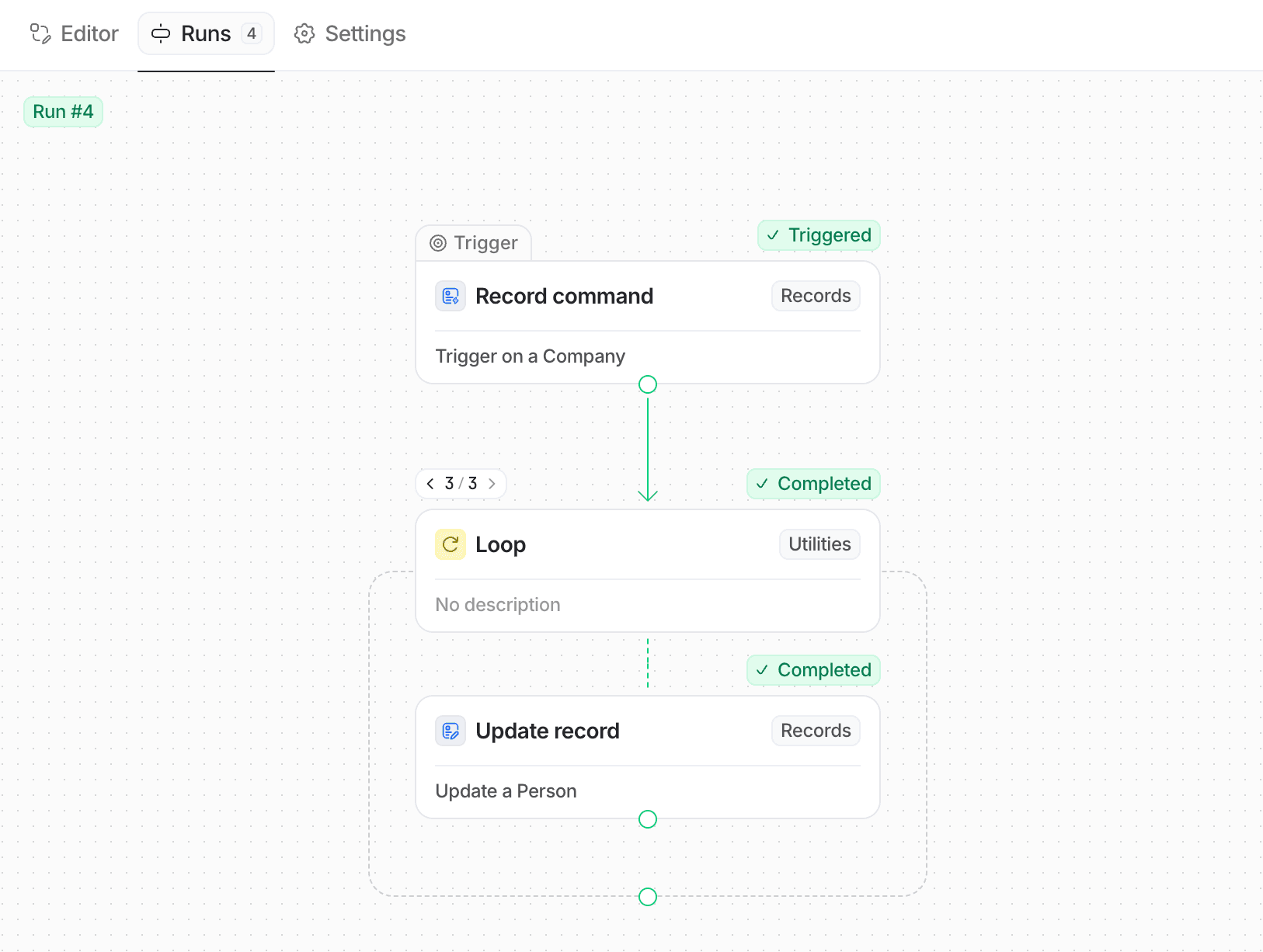Click the Update record Records icon
This screenshot has width=1263, height=952.
pyautogui.click(x=450, y=731)
